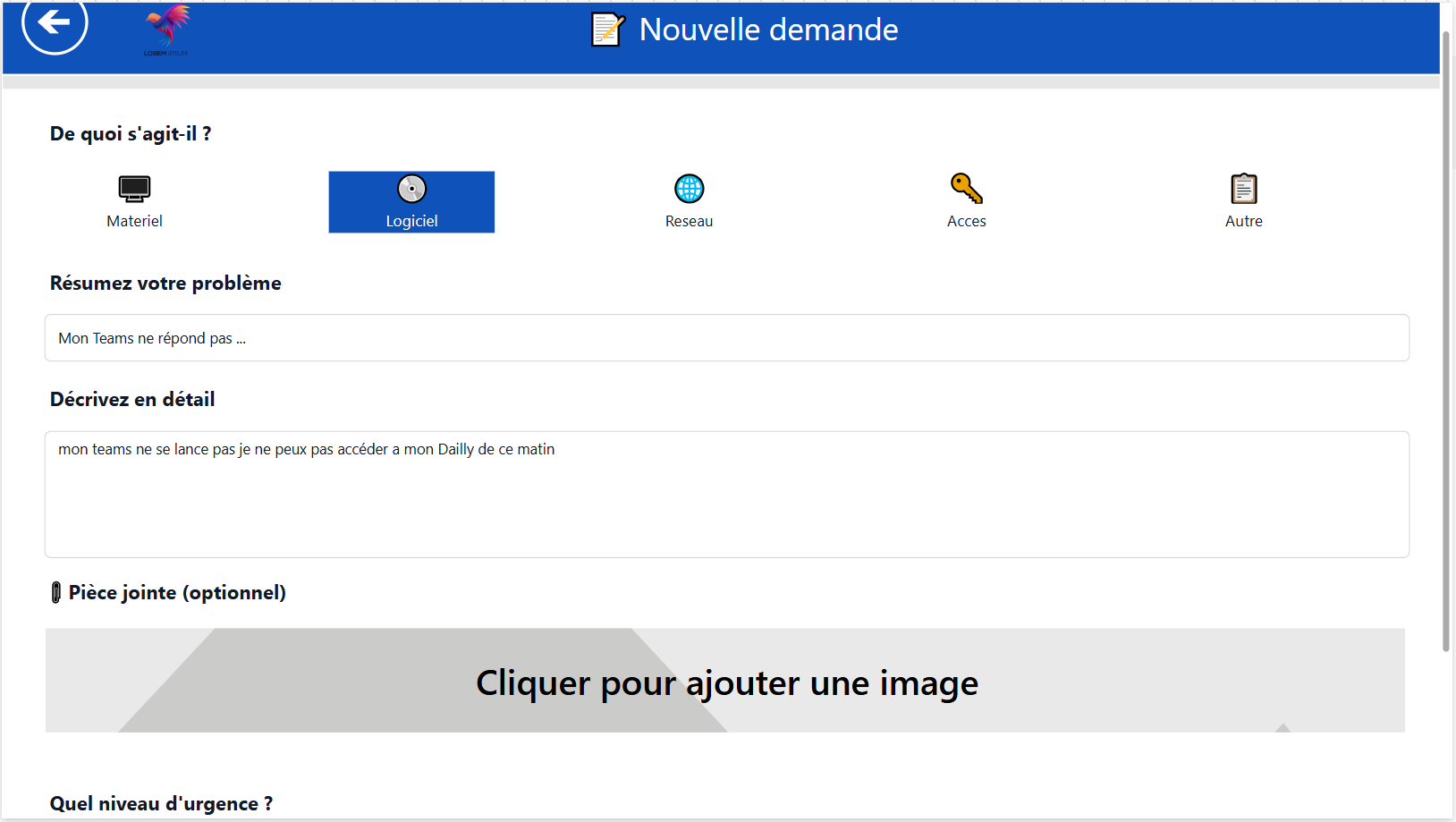Select the Materiel category label
This screenshot has height=822, width=1456.
tap(134, 221)
